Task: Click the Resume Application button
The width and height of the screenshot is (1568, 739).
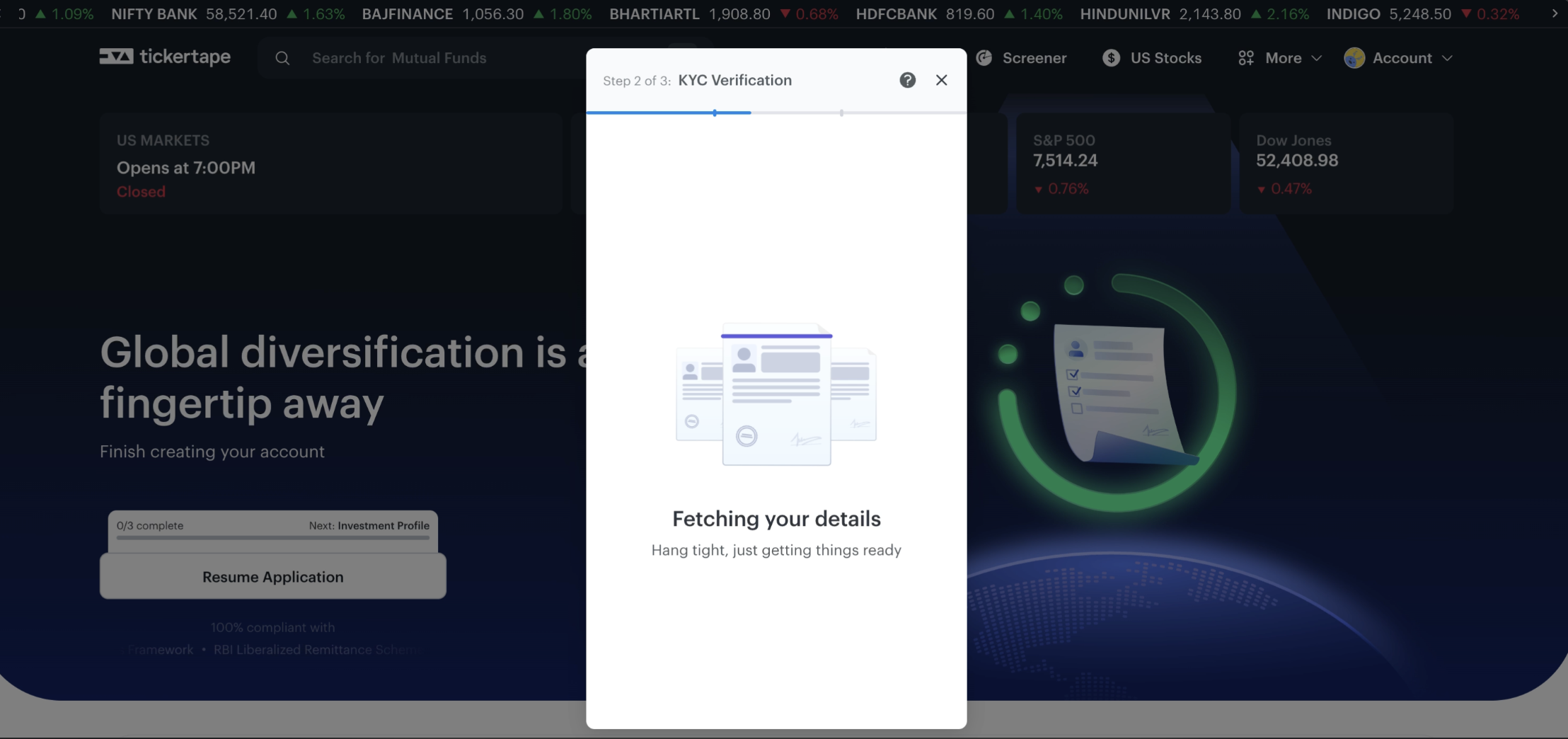Action: coord(273,576)
